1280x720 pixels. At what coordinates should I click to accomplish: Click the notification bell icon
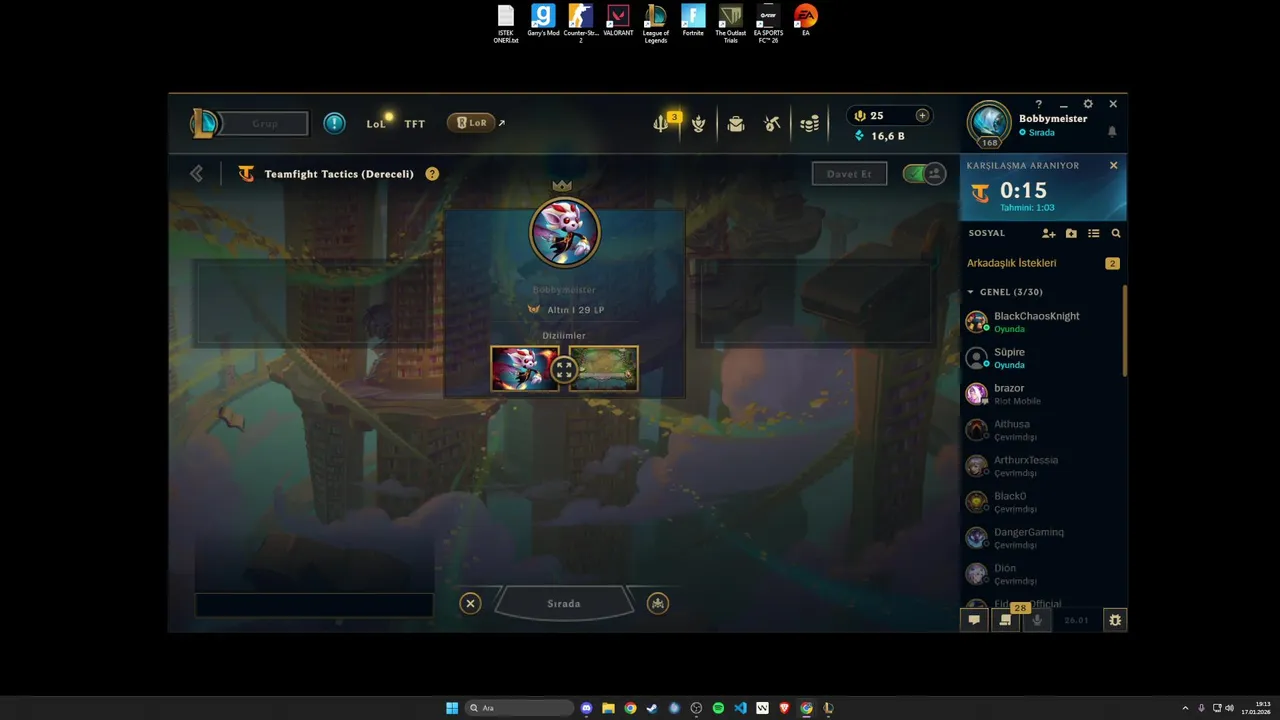[1112, 132]
